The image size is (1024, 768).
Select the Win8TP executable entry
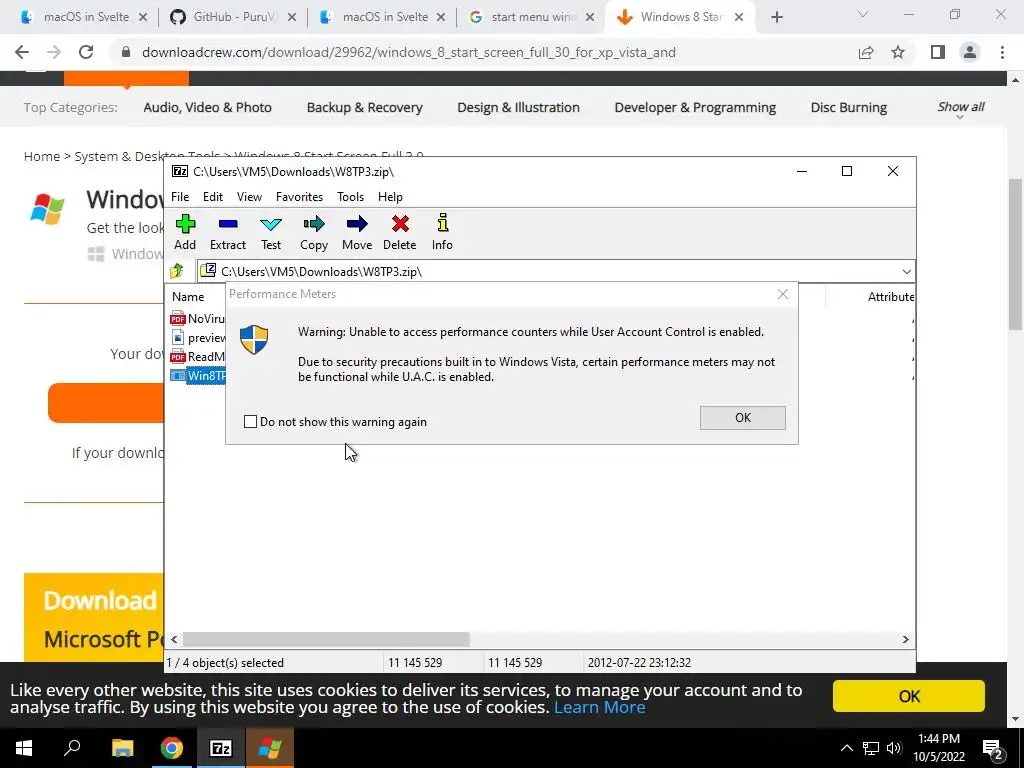click(x=198, y=376)
